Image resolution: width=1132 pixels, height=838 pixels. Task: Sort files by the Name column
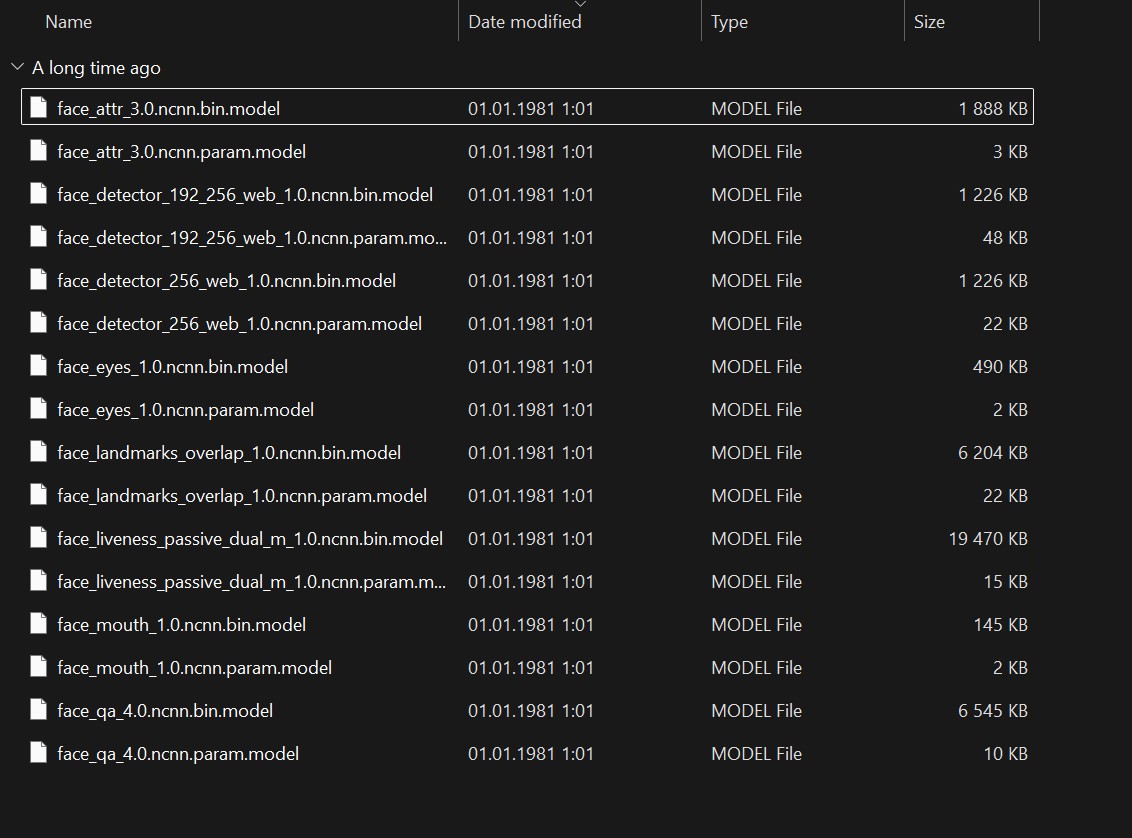click(69, 21)
